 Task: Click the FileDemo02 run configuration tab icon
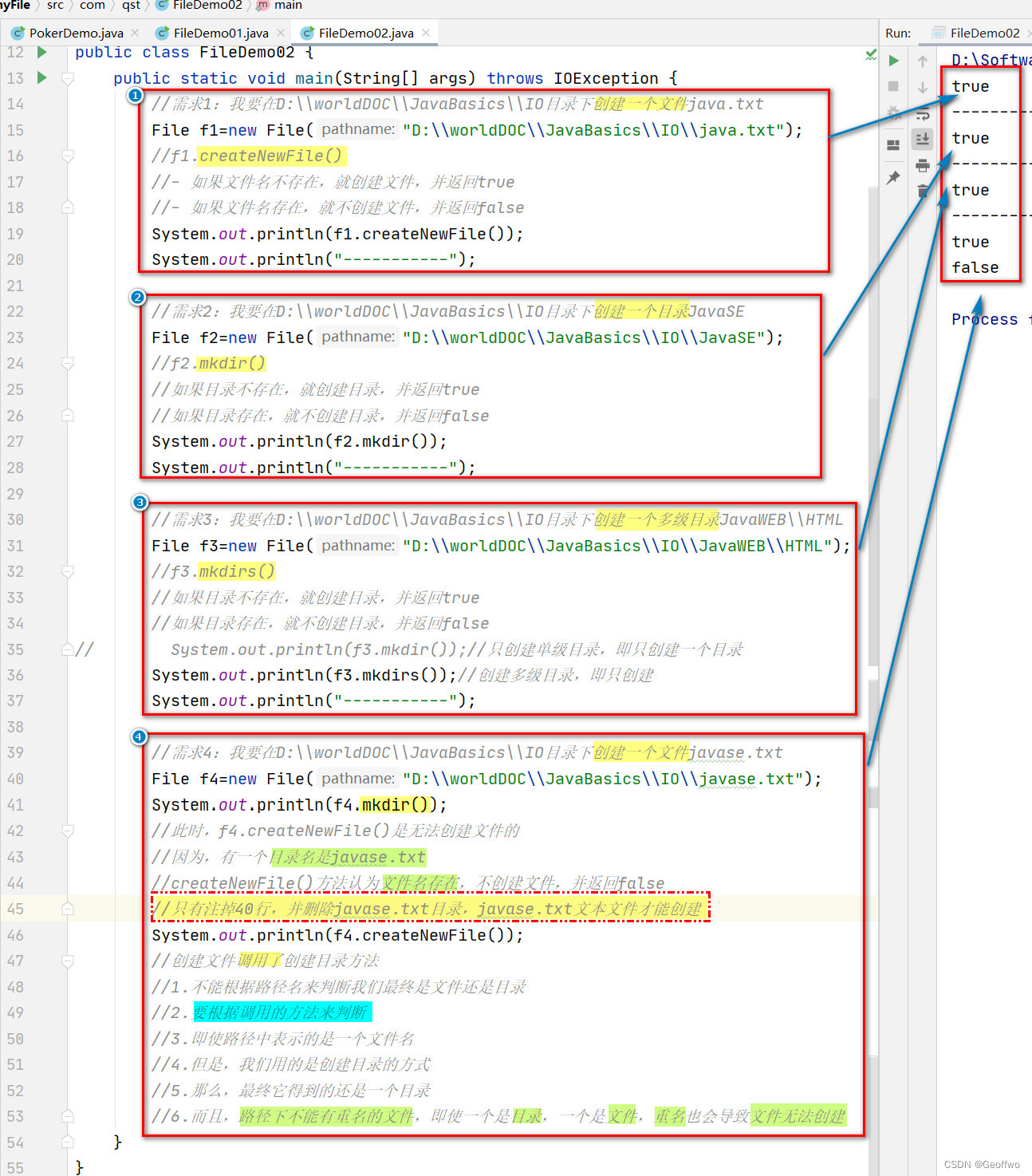(937, 33)
